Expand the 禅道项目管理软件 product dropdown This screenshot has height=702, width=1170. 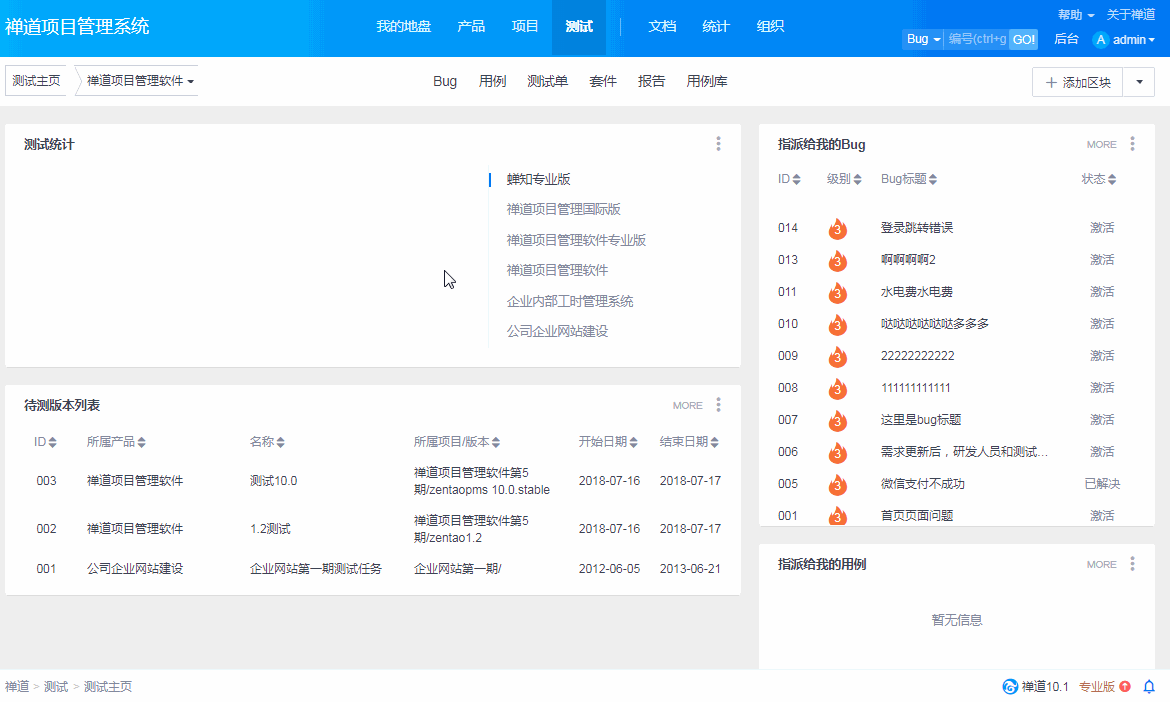pos(140,81)
